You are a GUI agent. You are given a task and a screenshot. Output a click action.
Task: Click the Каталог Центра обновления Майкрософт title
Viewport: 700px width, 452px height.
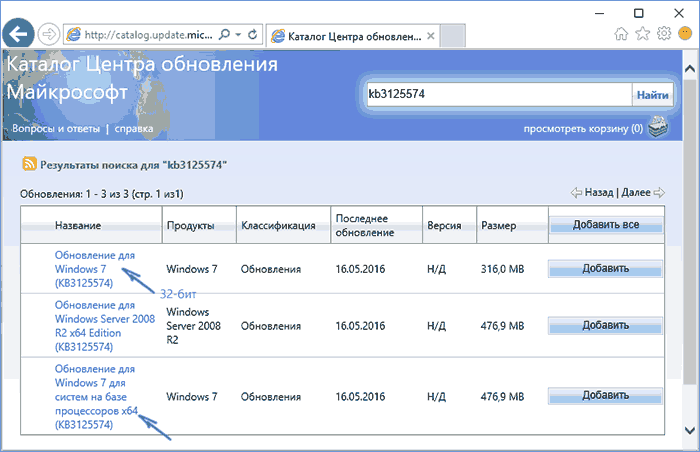click(x=142, y=78)
